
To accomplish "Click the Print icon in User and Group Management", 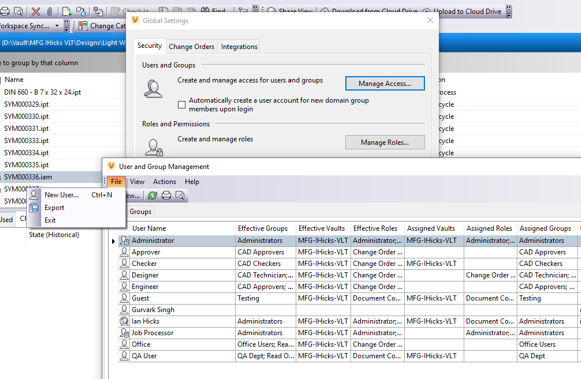I will pos(166,195).
